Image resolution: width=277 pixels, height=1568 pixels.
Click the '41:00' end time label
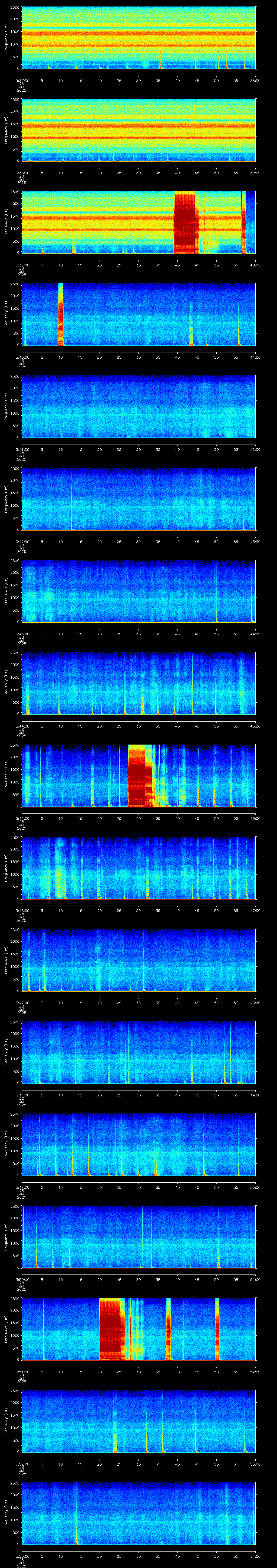coord(256,357)
